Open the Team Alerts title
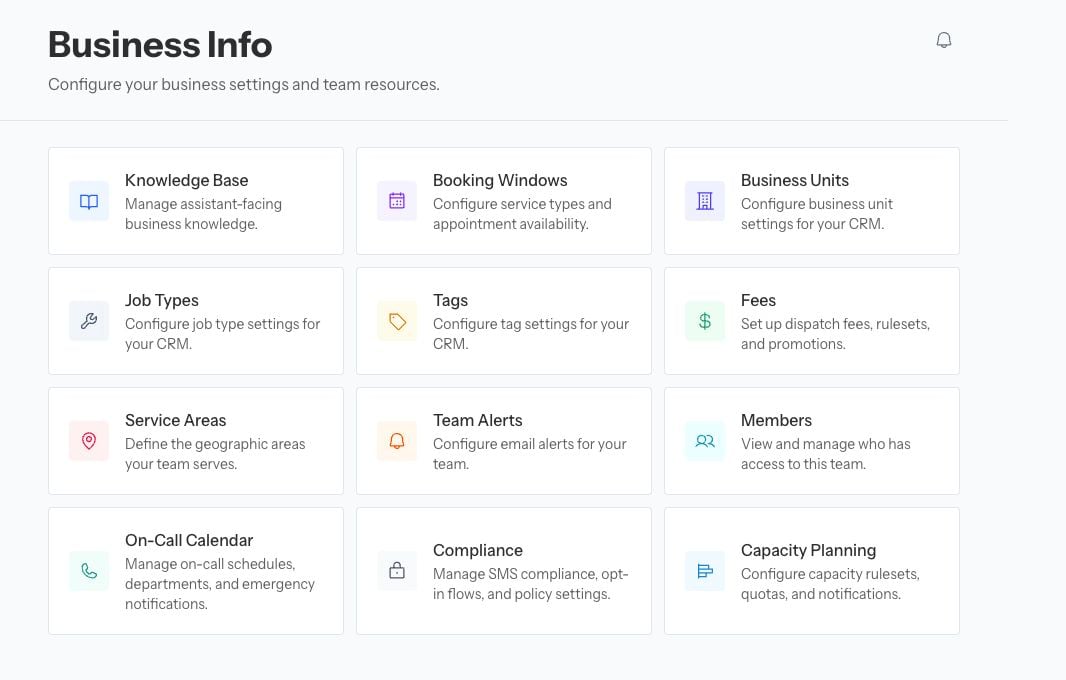Viewport: 1066px width, 680px height. [x=477, y=420]
